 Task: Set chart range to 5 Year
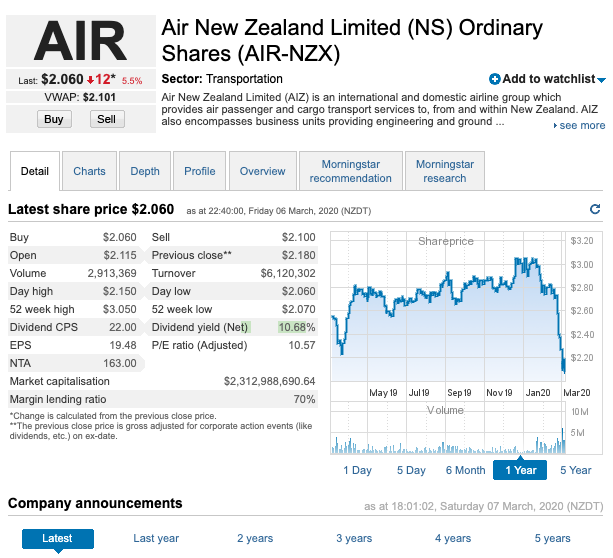click(575, 470)
